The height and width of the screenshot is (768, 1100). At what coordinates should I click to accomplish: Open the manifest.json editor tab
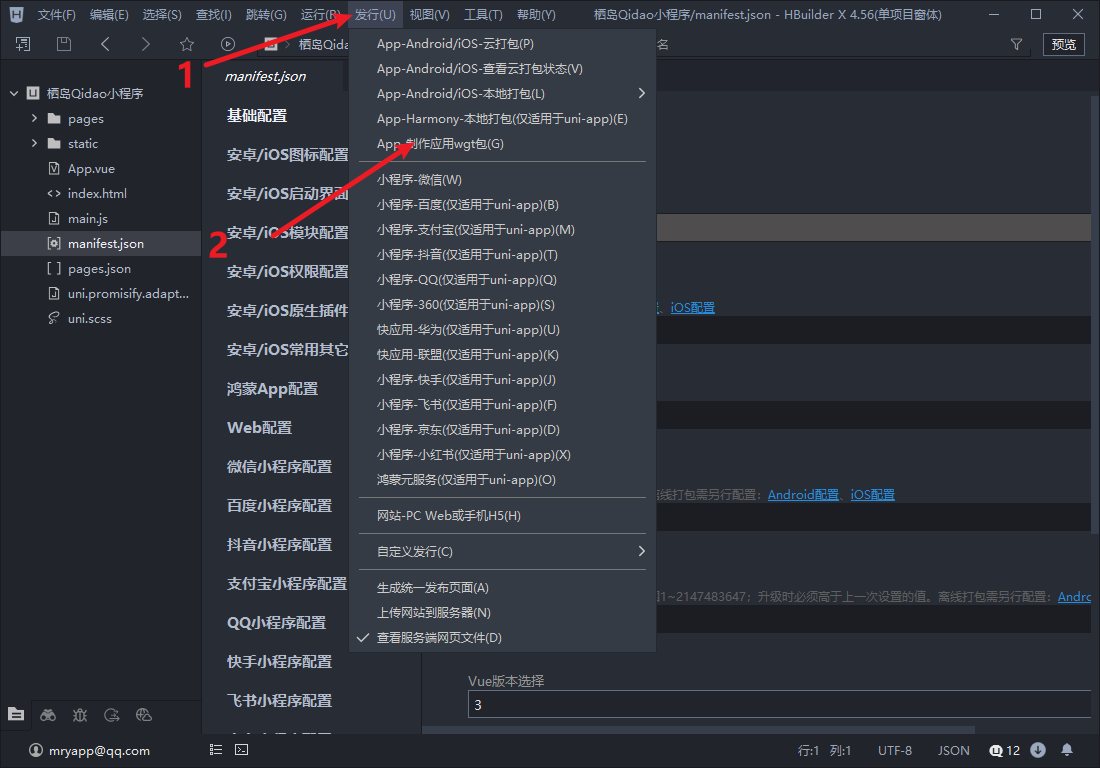click(x=265, y=76)
